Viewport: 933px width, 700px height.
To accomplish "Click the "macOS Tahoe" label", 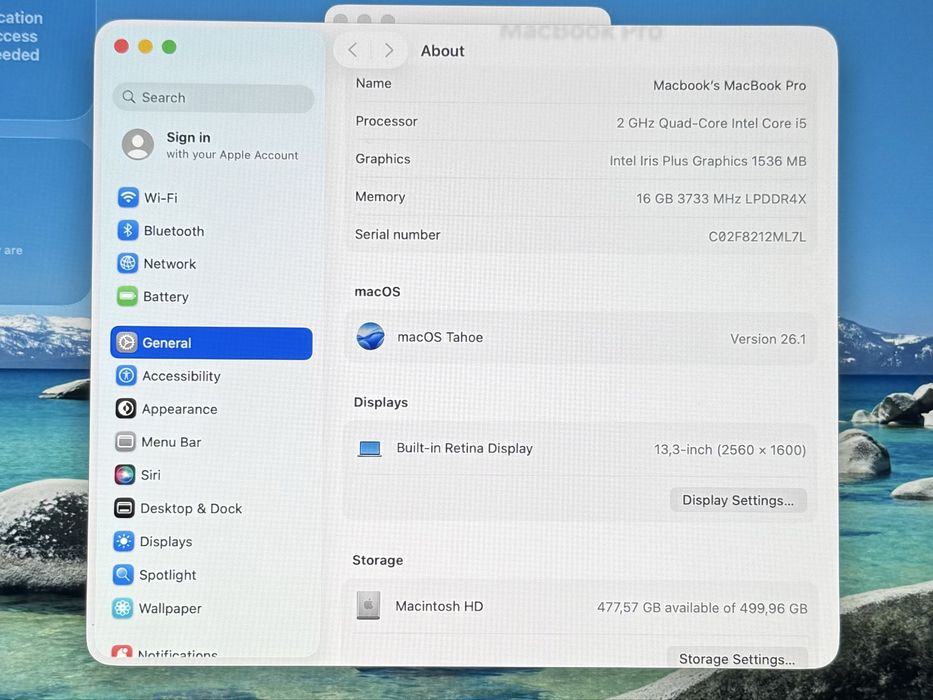I will (x=440, y=337).
